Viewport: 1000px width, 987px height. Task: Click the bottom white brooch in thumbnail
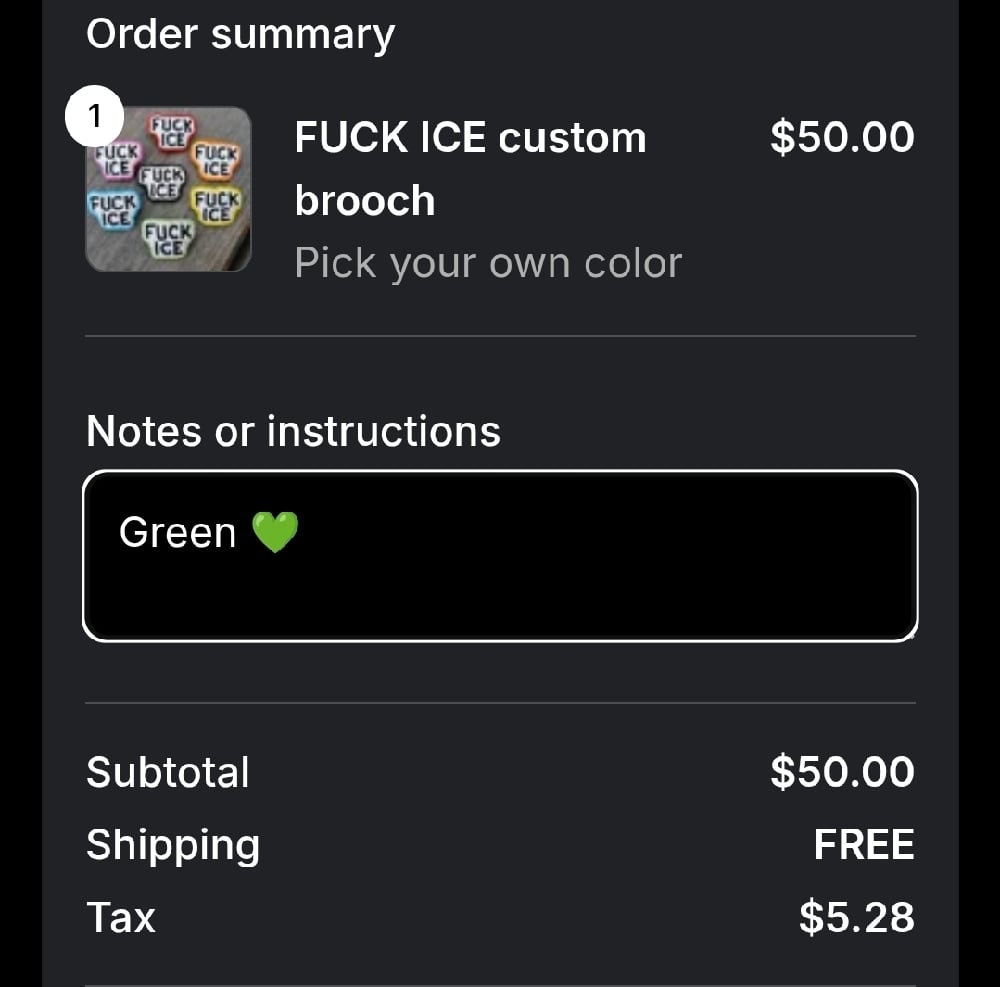(x=166, y=239)
